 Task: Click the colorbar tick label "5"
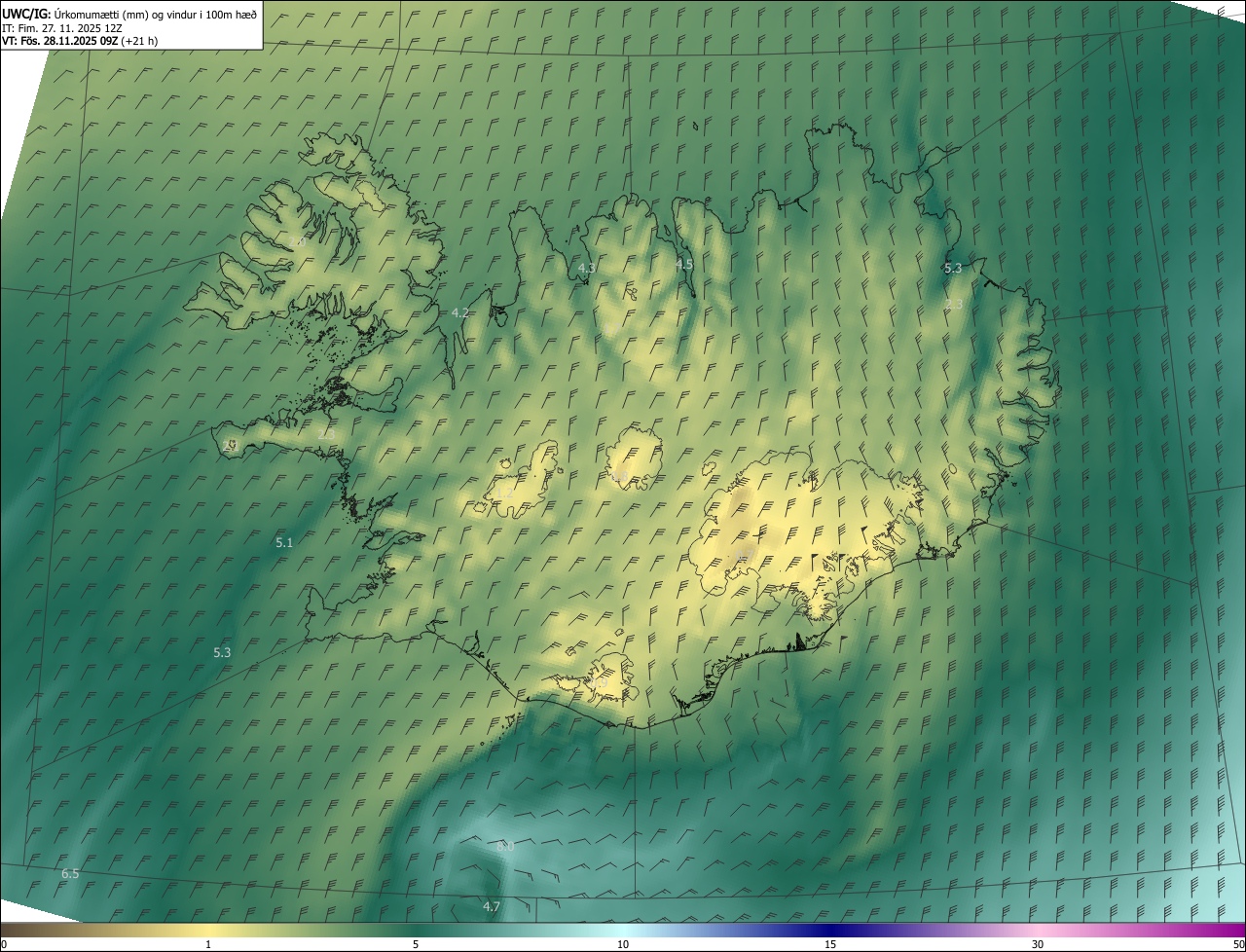pos(416,944)
